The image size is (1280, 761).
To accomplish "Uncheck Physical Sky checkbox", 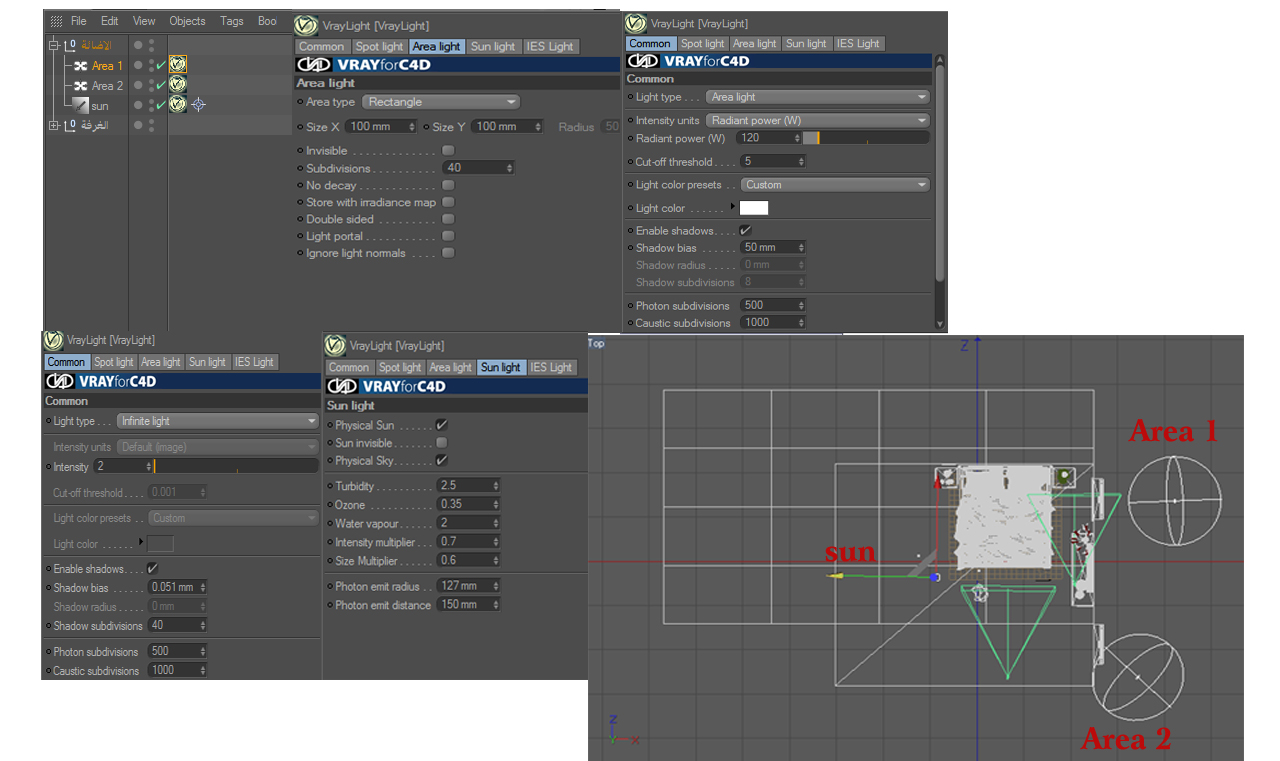I will 442,461.
